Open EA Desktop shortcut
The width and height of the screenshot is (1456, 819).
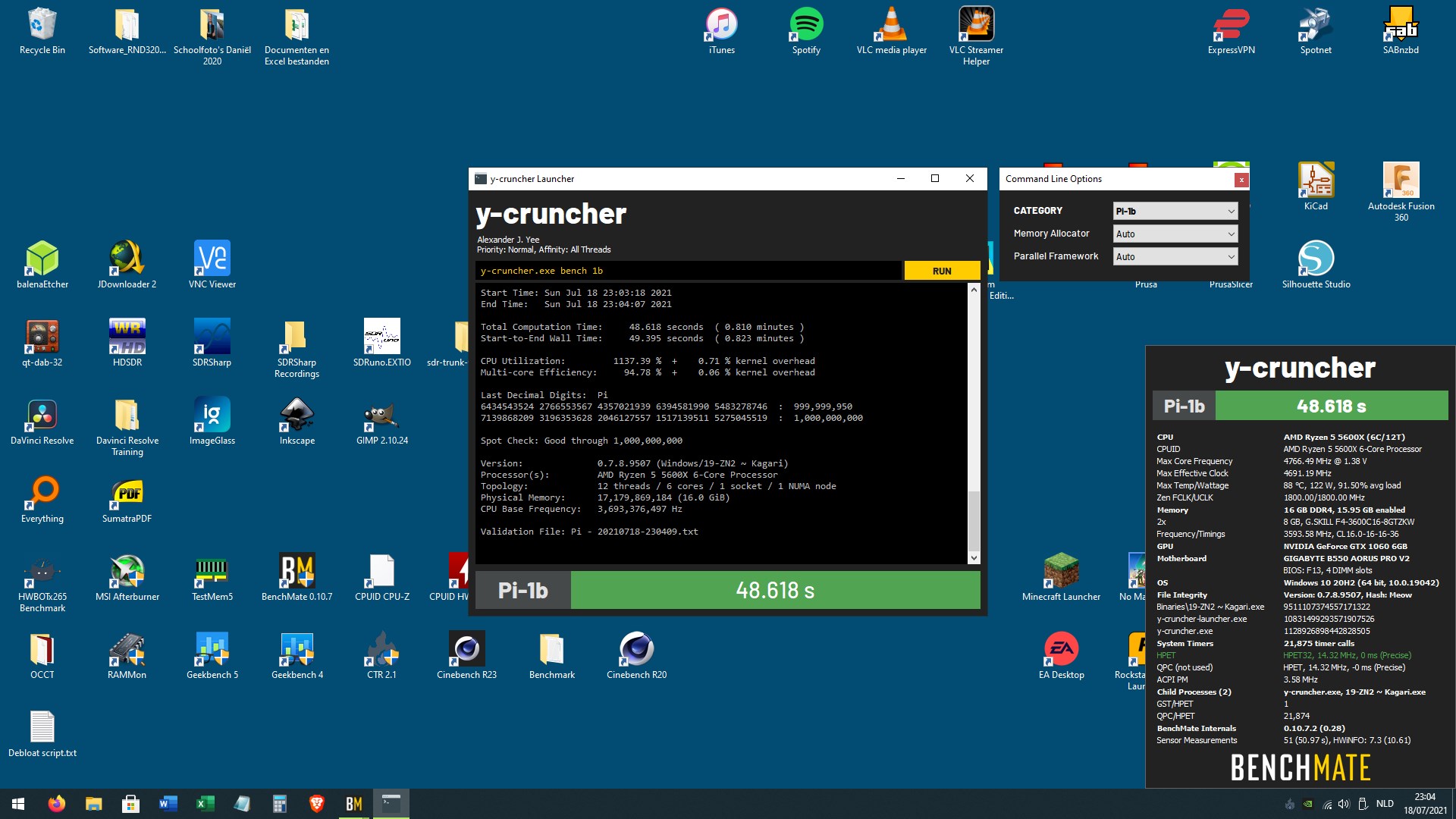coord(1061,656)
